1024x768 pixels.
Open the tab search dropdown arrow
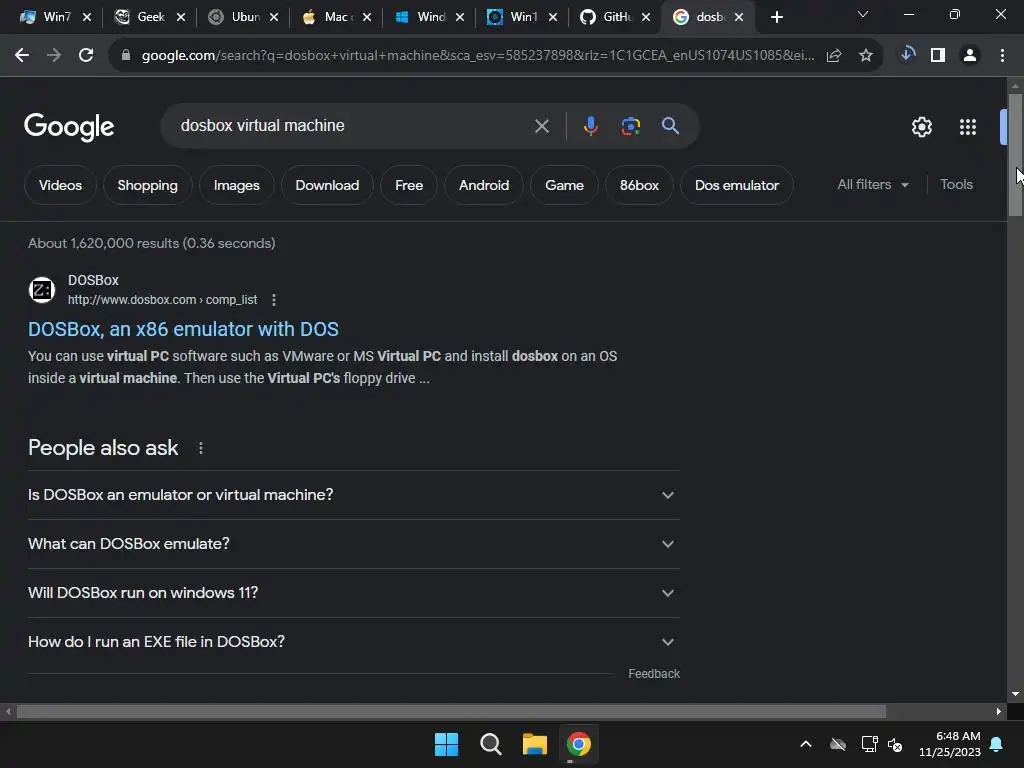pos(863,14)
